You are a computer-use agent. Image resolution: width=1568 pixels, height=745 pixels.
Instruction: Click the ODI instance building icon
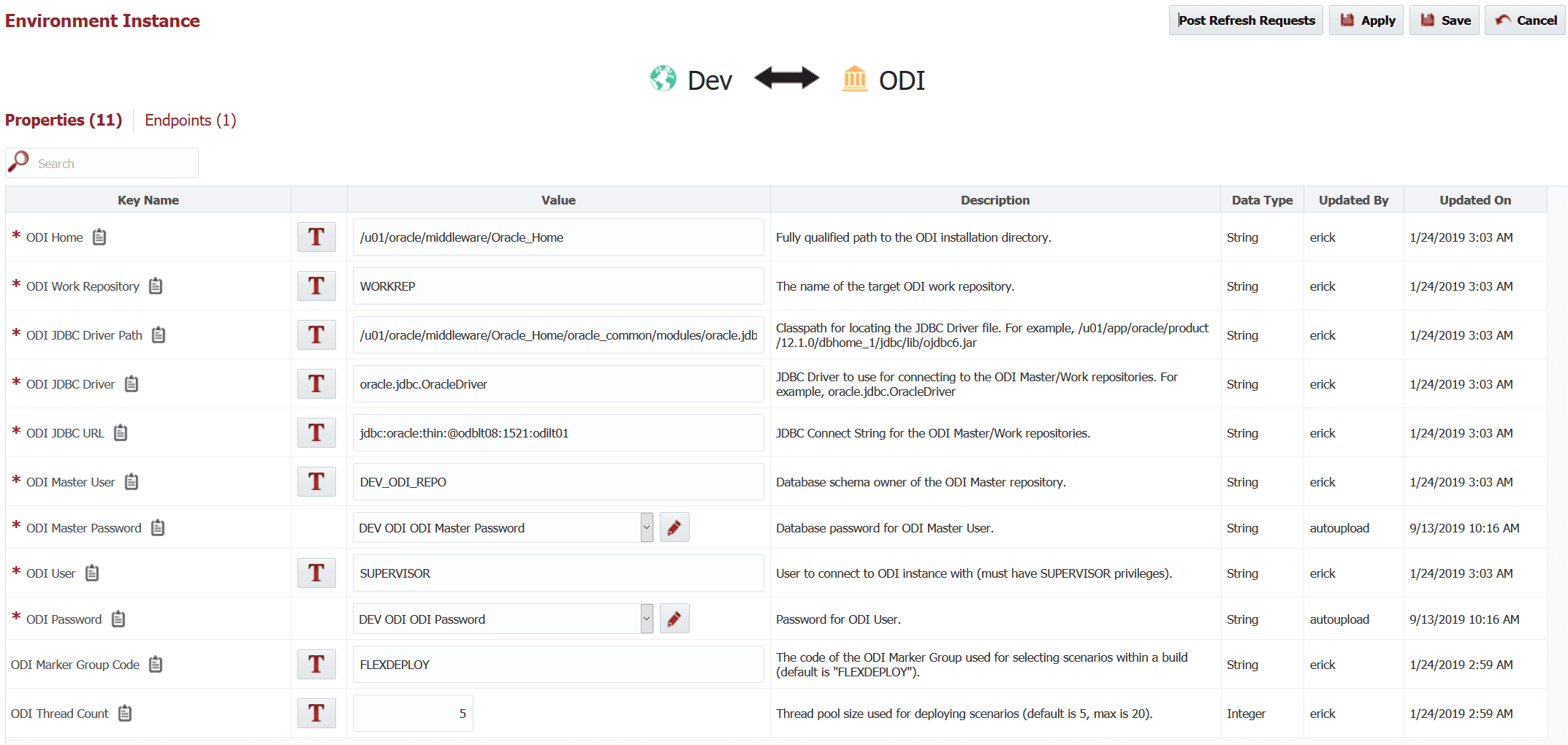pos(855,78)
